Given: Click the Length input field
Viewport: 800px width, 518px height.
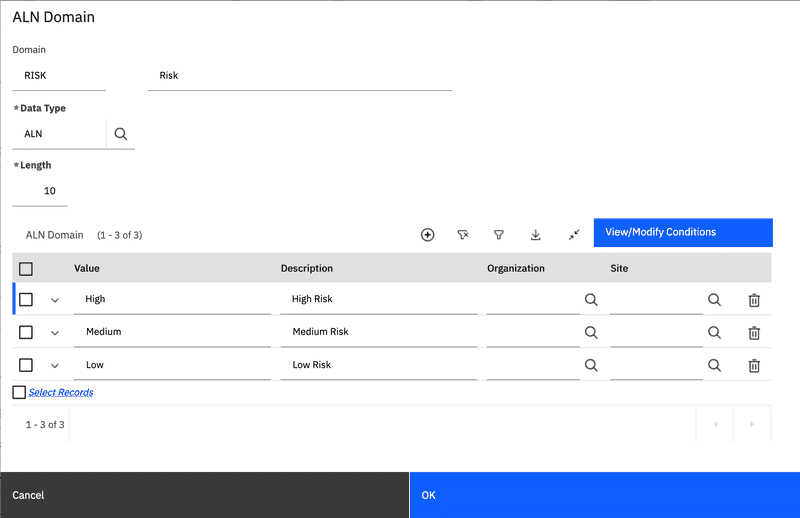Looking at the screenshot, I should point(40,190).
